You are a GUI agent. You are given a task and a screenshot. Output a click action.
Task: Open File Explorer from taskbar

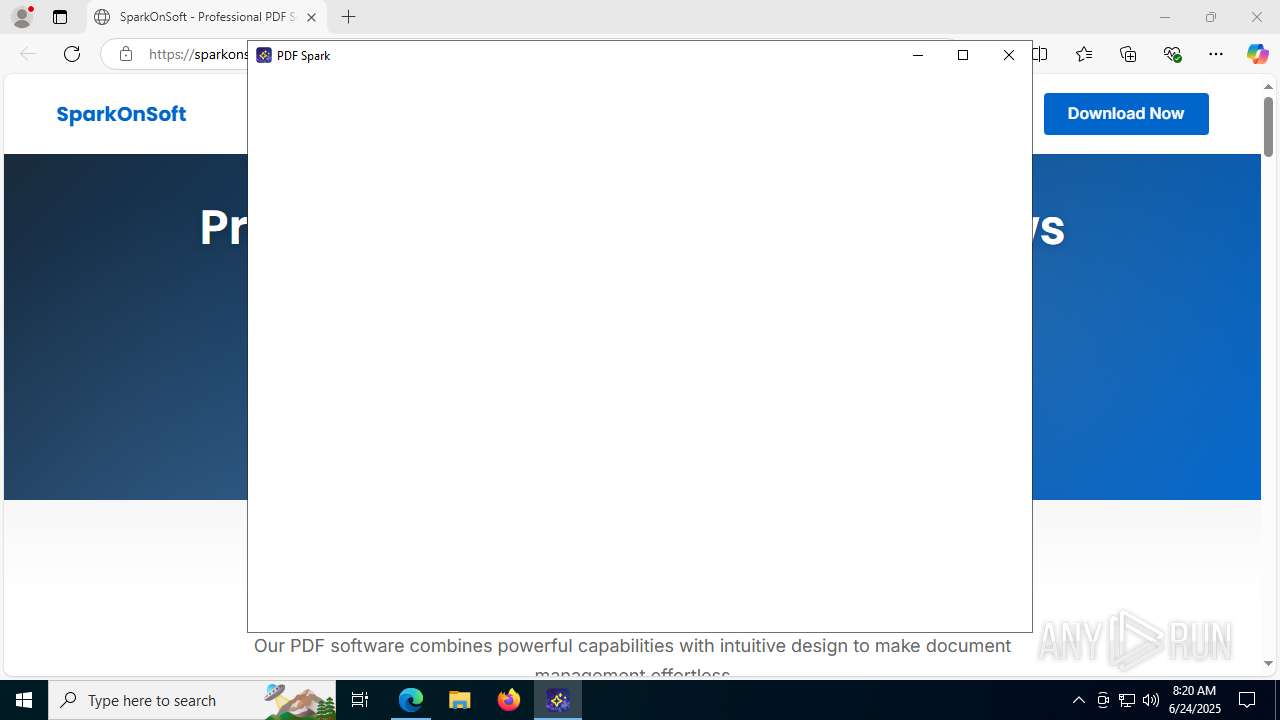[x=460, y=700]
